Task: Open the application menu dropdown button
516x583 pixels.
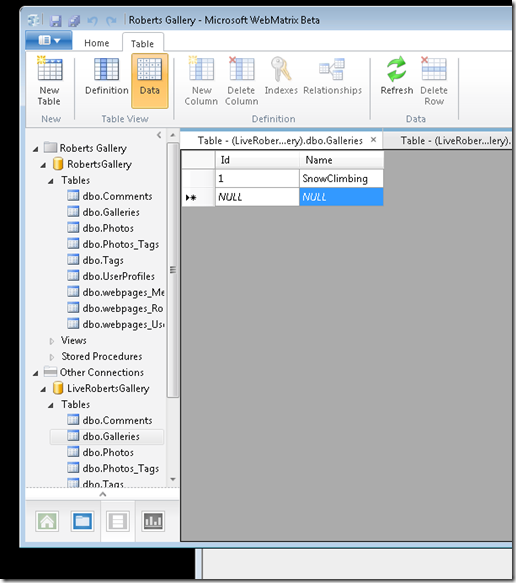Action: pos(49,40)
